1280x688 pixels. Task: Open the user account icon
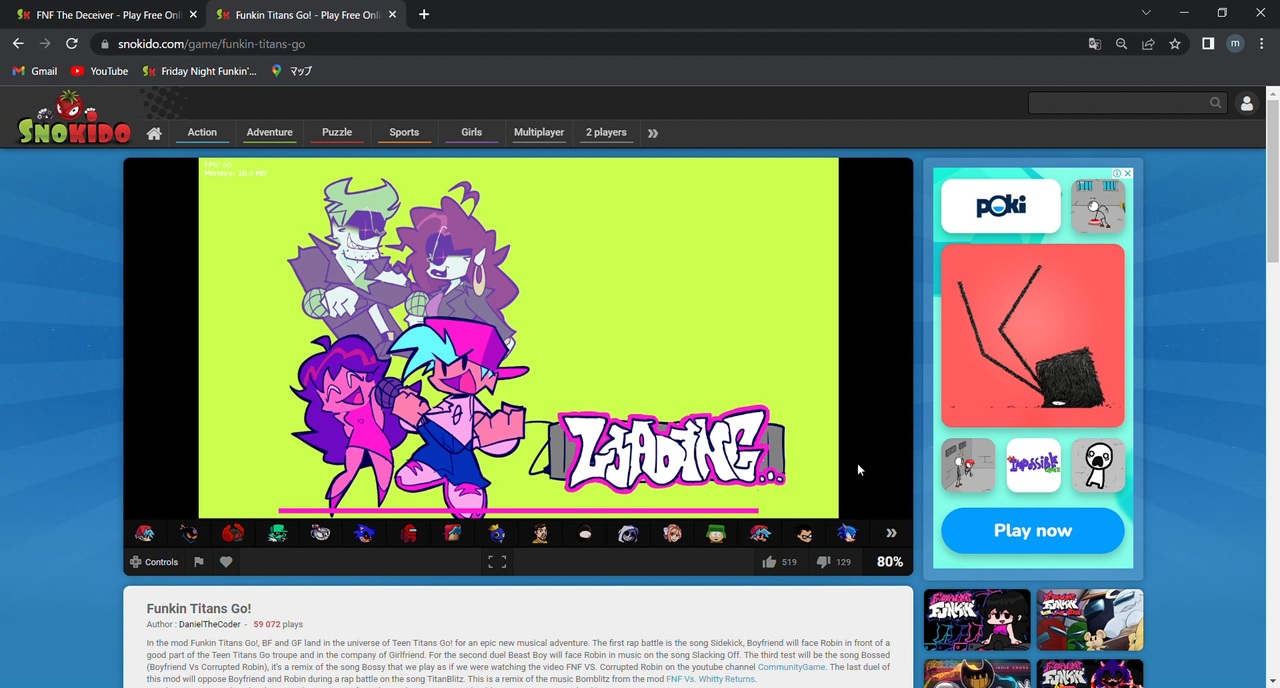click(1246, 103)
